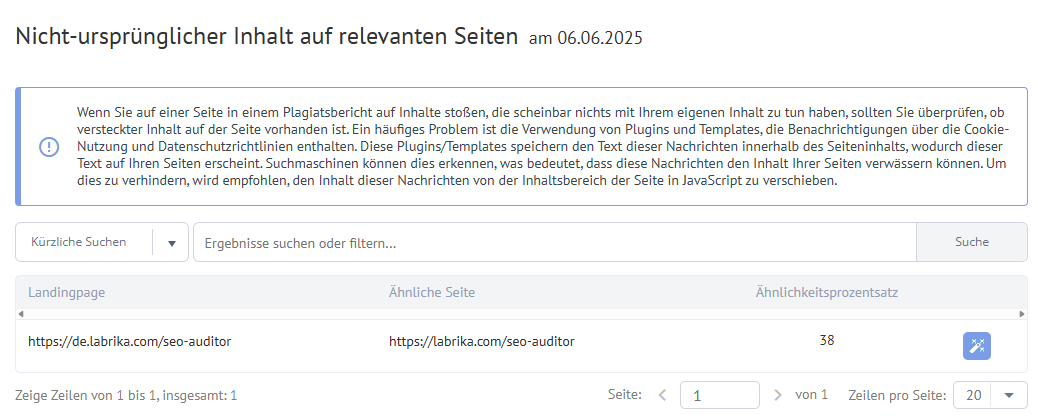Sort by the Ähnlichkeitsprozentsatz column header
The width and height of the screenshot is (1038, 420).
coord(826,292)
